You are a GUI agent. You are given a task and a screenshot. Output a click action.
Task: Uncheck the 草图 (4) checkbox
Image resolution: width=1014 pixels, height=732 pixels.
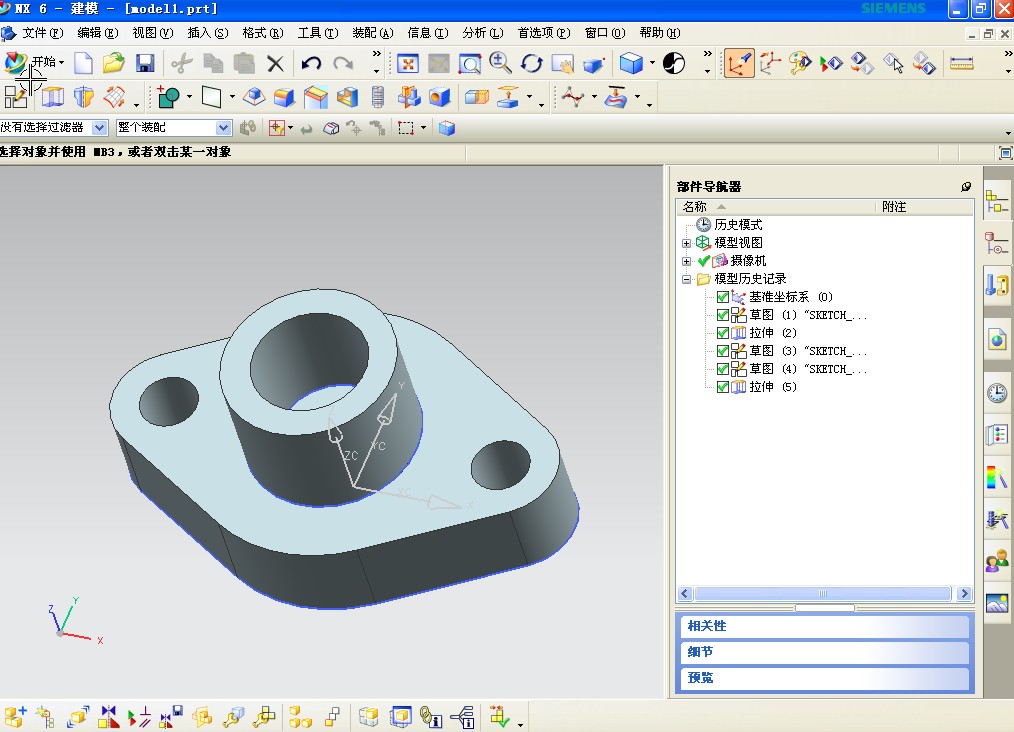pos(723,369)
